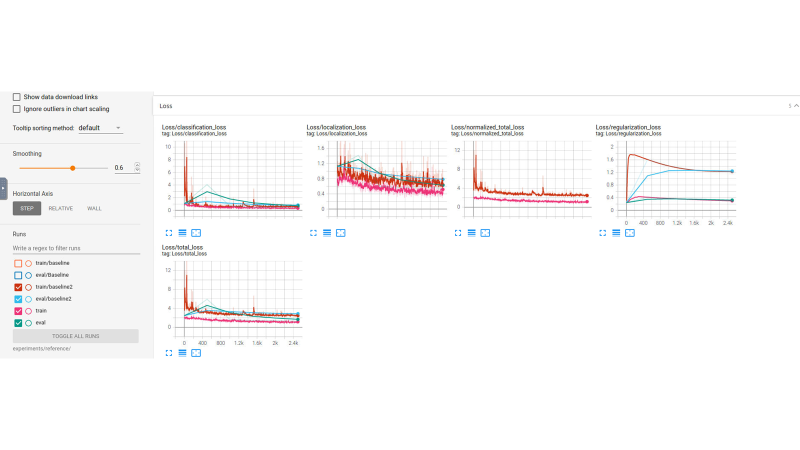The height and width of the screenshot is (450, 800).
Task: Fit domain to data on total_loss chart
Action: (x=196, y=353)
